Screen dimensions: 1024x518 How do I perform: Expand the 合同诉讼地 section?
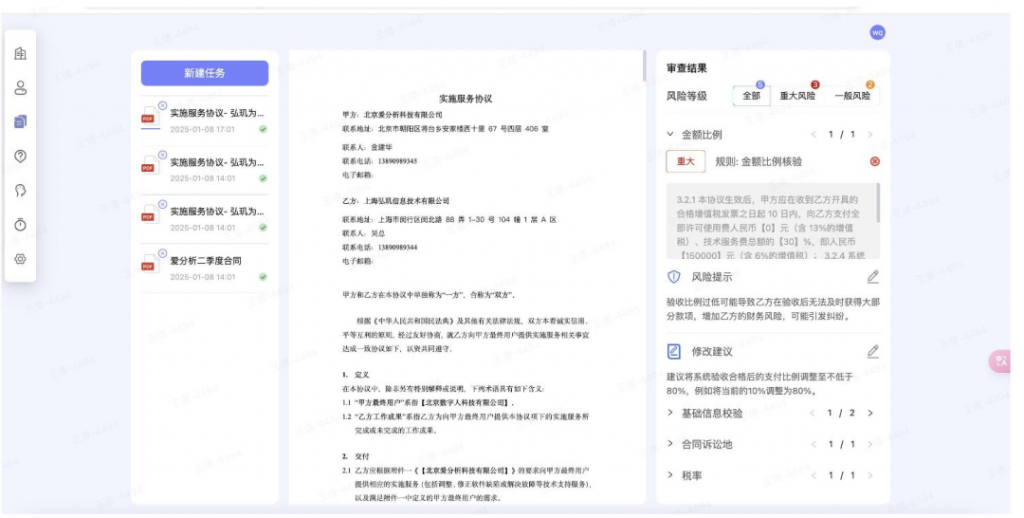pyautogui.click(x=671, y=444)
